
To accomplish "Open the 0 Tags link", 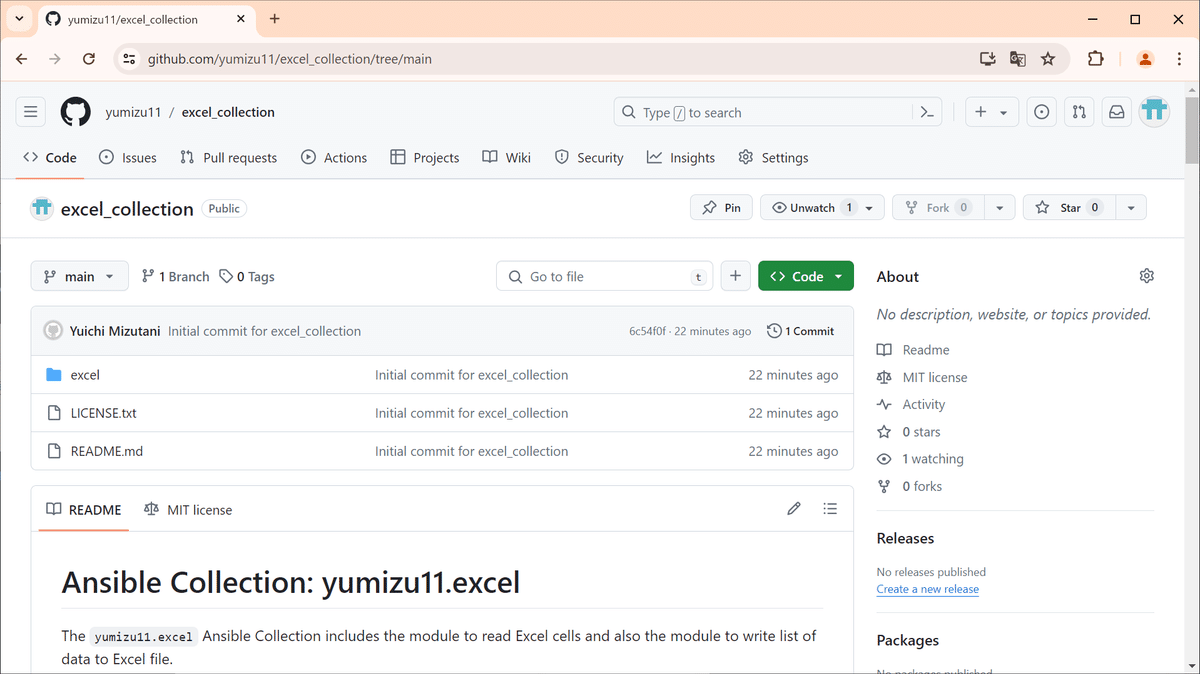I will coord(247,276).
